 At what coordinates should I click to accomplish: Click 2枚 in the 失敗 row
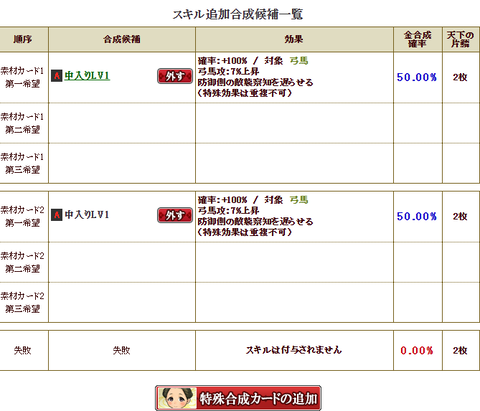pos(460,350)
